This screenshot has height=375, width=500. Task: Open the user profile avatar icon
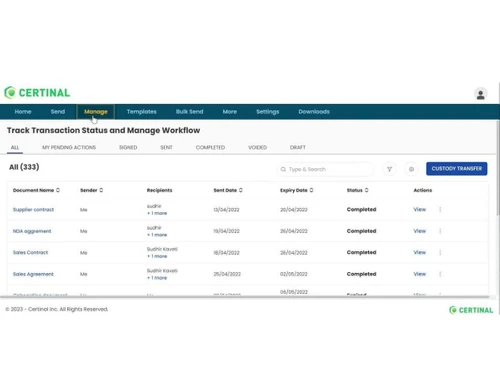[480, 94]
